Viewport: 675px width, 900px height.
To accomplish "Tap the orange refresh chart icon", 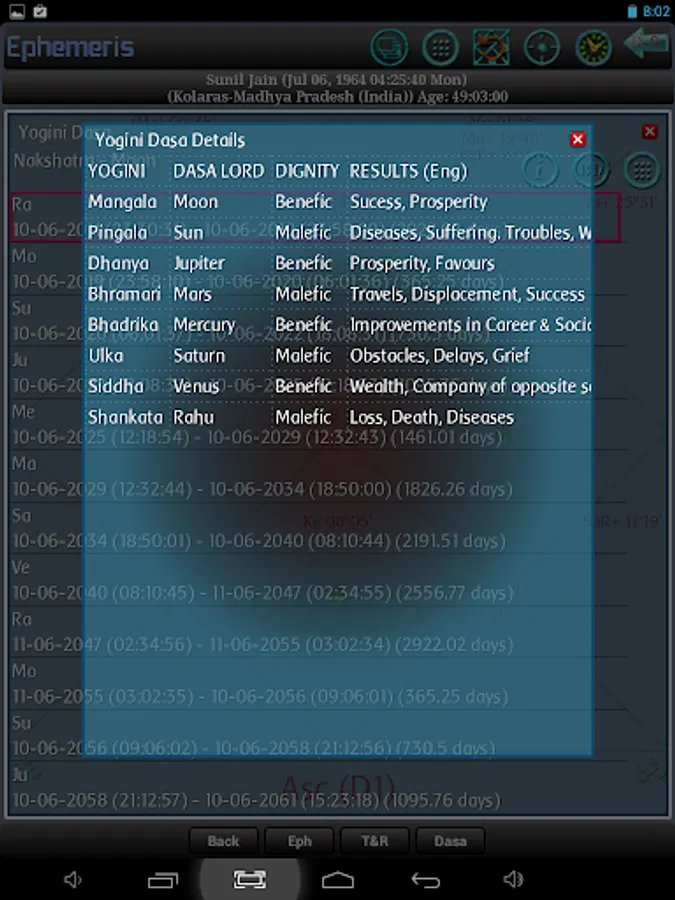I will click(491, 47).
